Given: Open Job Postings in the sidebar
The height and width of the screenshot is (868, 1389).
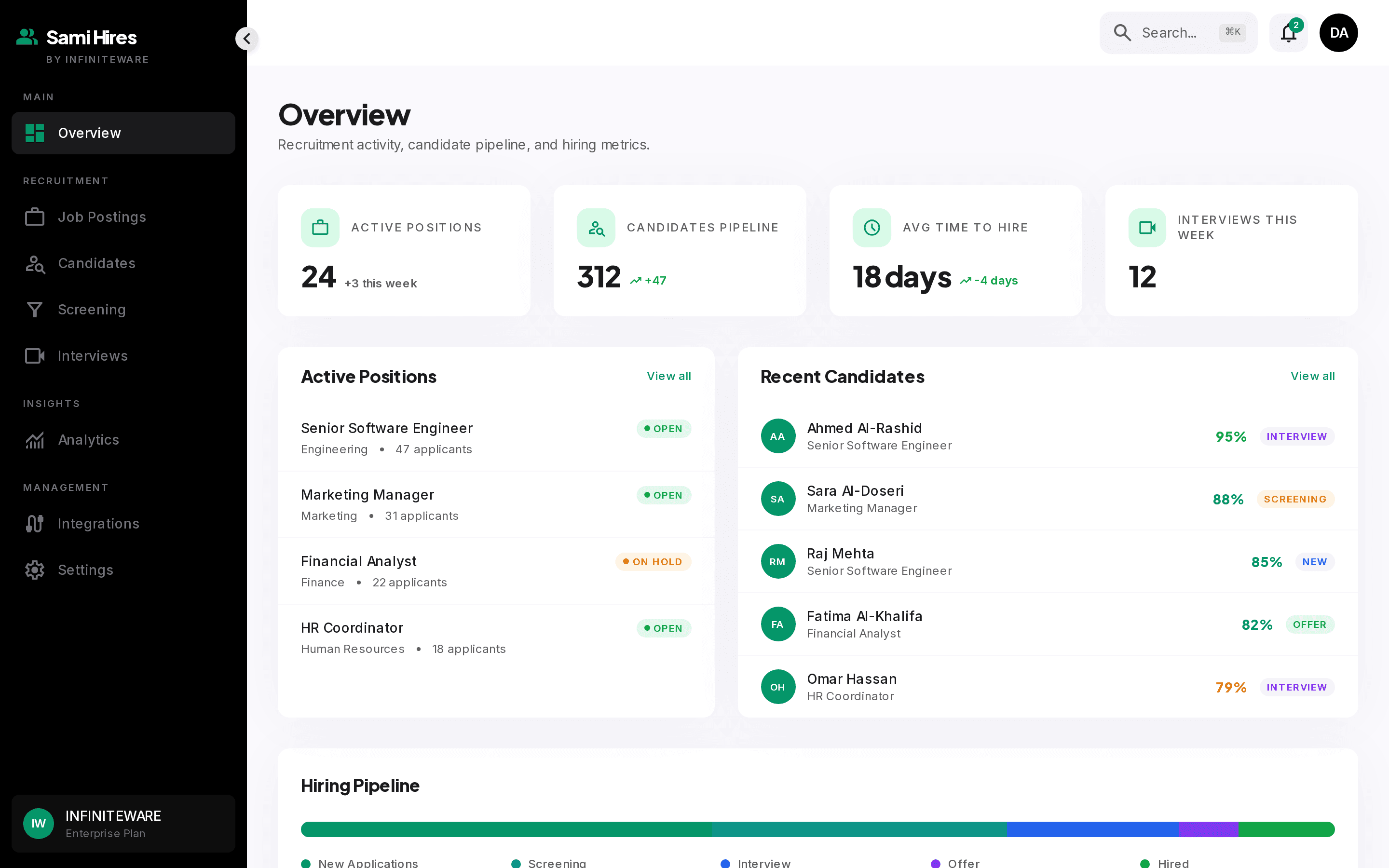Looking at the screenshot, I should click(x=123, y=217).
